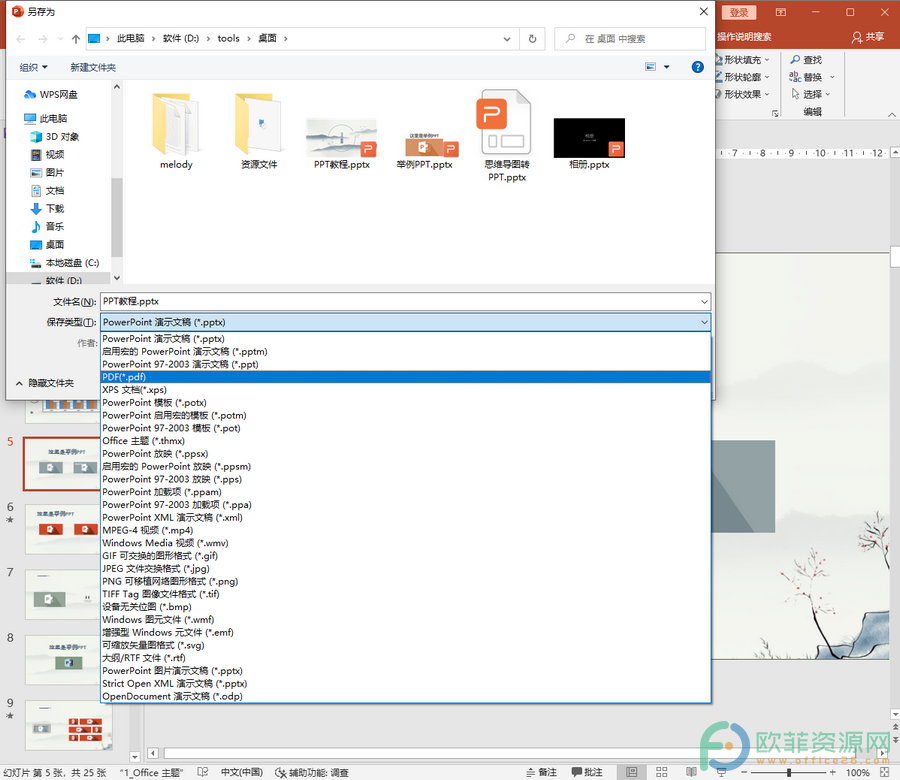900x780 pixels.
Task: Choose PDF(*.pdf) as the save type
Action: (x=406, y=377)
